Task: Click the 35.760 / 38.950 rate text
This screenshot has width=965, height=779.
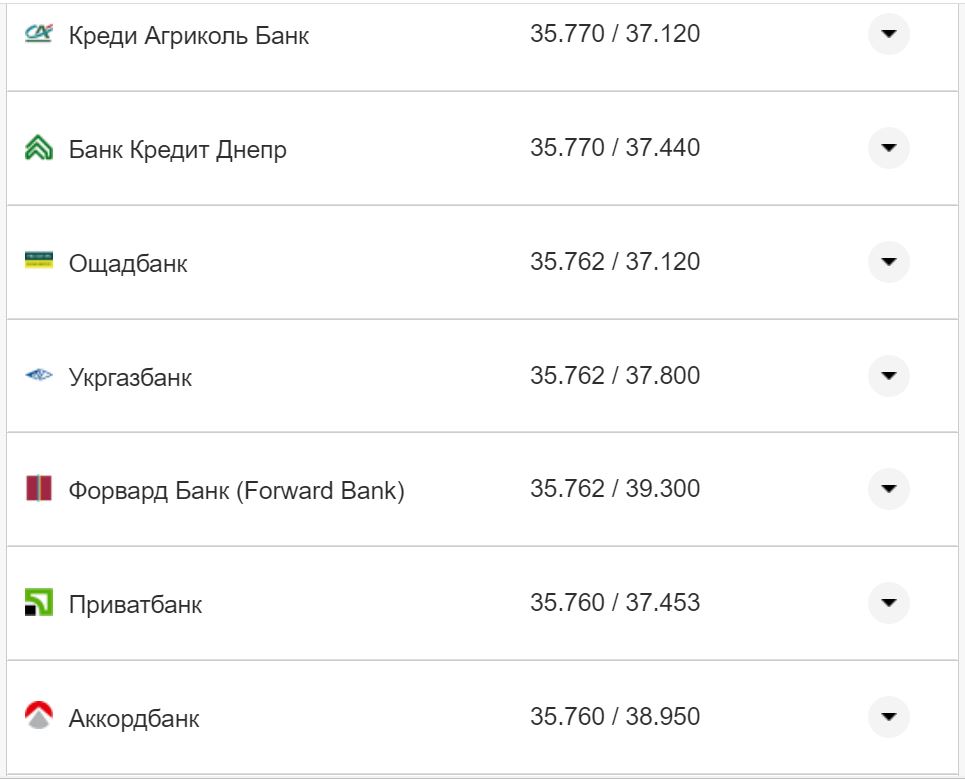Action: [617, 717]
